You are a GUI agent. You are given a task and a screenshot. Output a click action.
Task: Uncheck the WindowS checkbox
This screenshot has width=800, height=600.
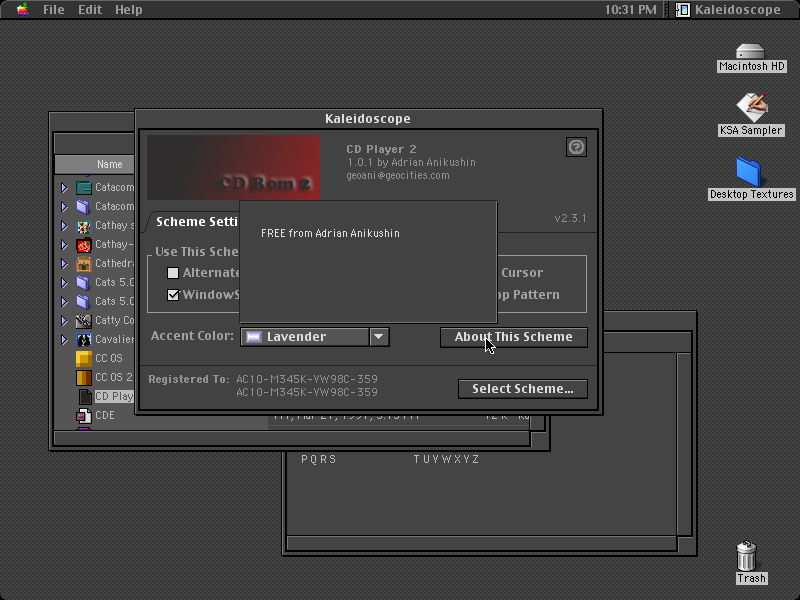coord(173,295)
